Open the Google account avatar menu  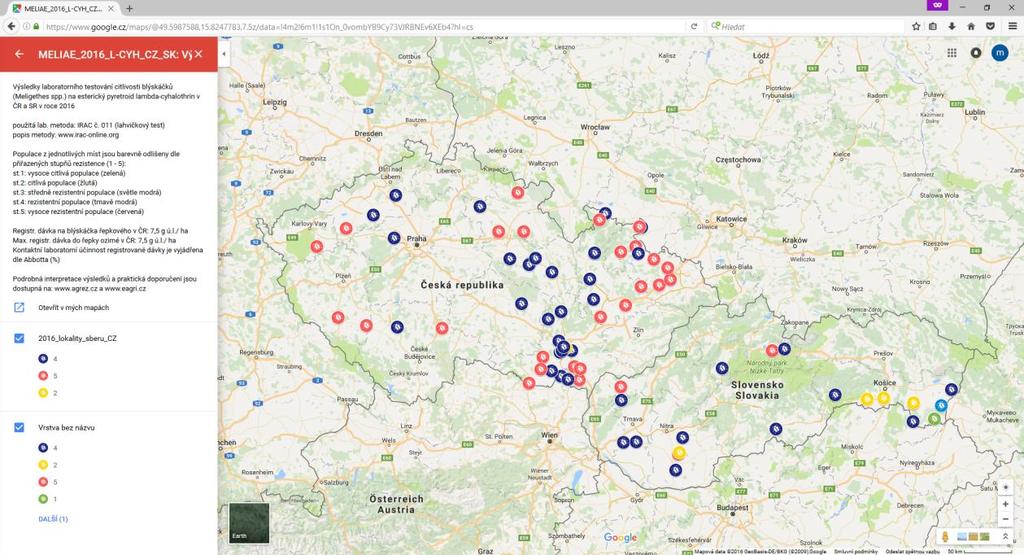1000,53
